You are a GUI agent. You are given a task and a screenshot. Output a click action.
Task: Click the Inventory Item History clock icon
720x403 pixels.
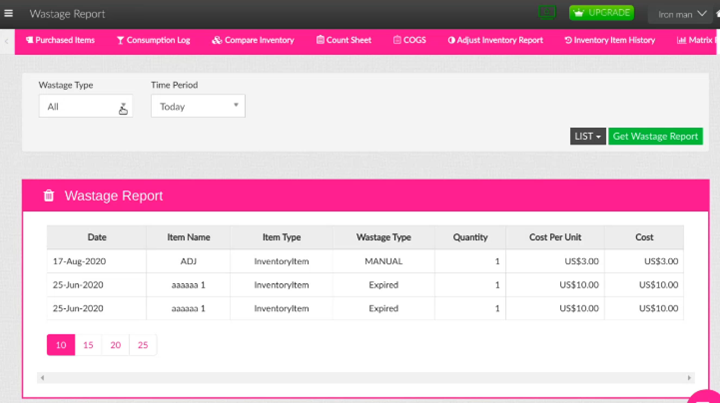point(568,40)
